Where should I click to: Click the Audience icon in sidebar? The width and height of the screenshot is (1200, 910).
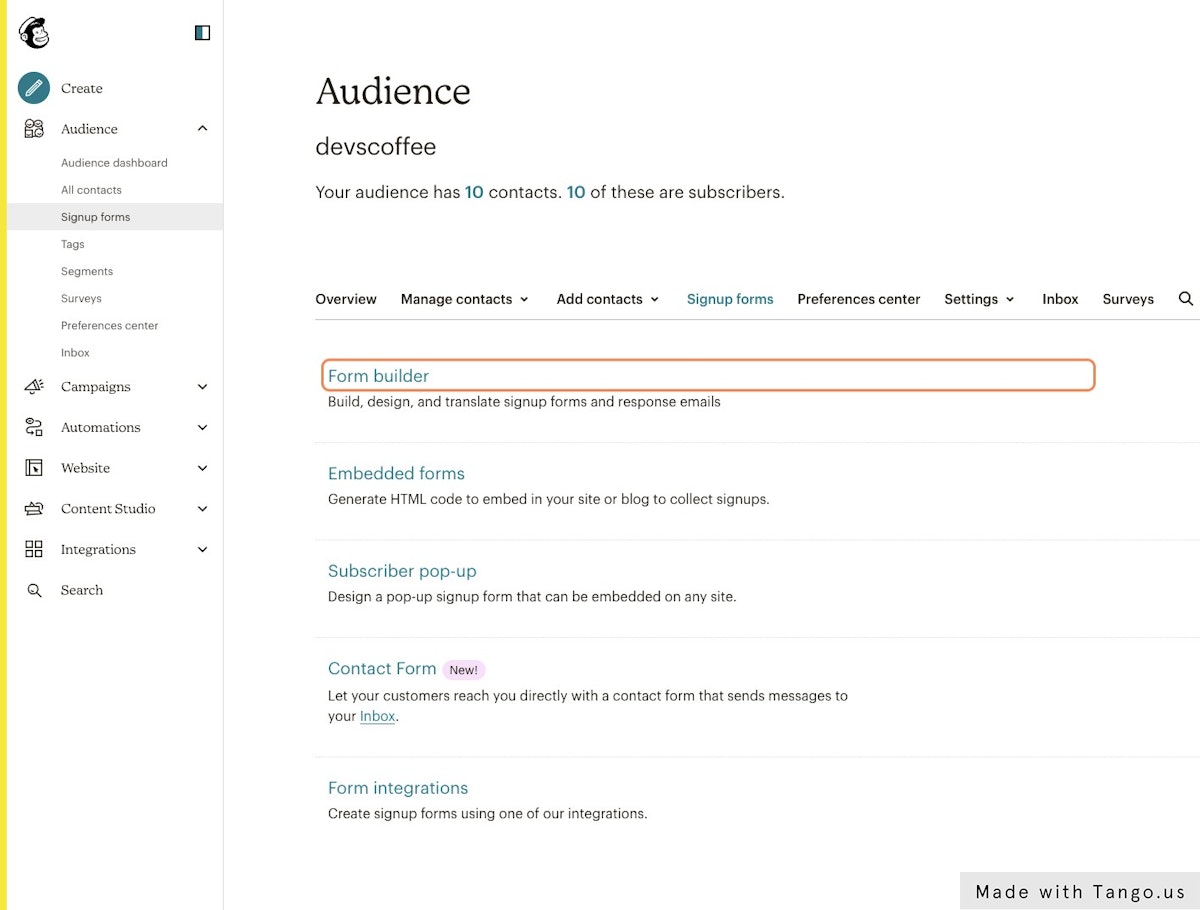34,129
